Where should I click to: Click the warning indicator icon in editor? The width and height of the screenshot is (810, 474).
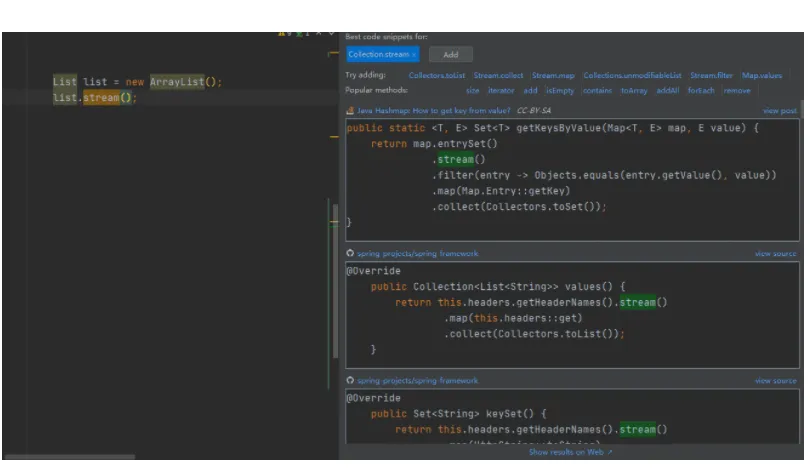(x=282, y=34)
